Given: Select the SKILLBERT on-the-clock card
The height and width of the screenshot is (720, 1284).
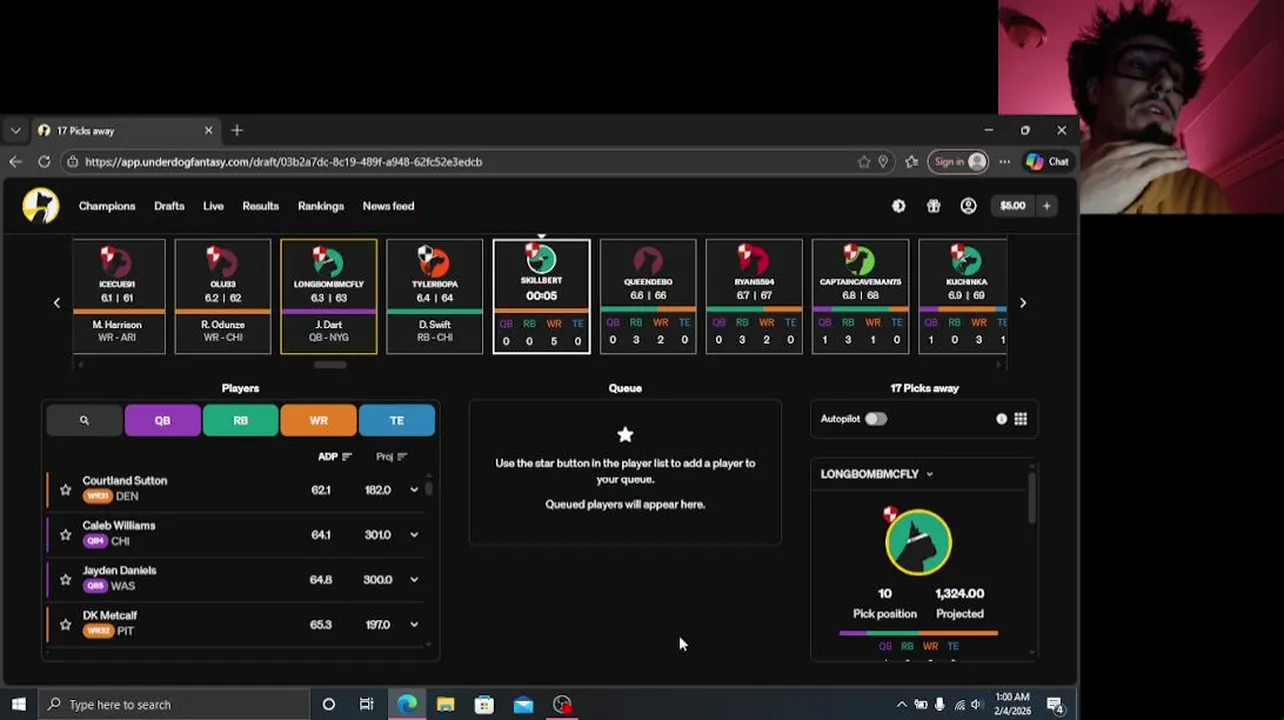Looking at the screenshot, I should (541, 297).
